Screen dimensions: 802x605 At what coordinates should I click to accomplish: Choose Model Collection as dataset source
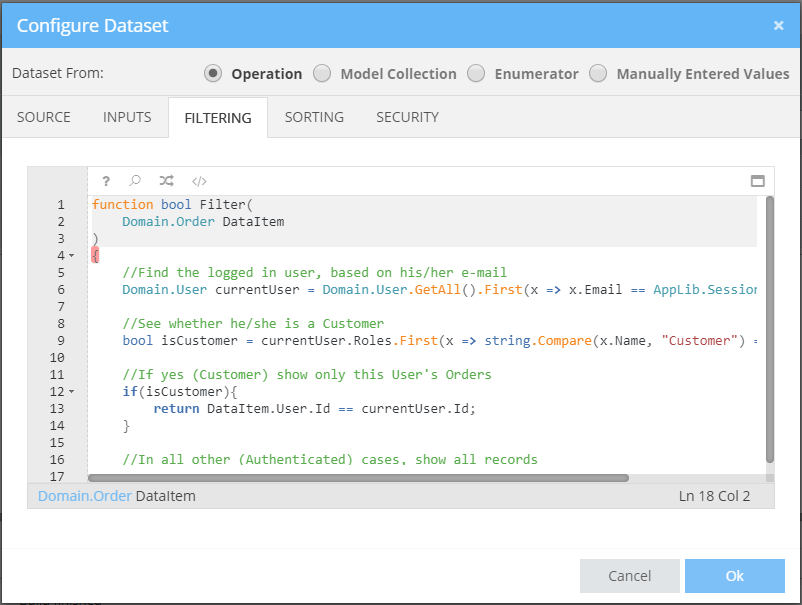tap(322, 73)
